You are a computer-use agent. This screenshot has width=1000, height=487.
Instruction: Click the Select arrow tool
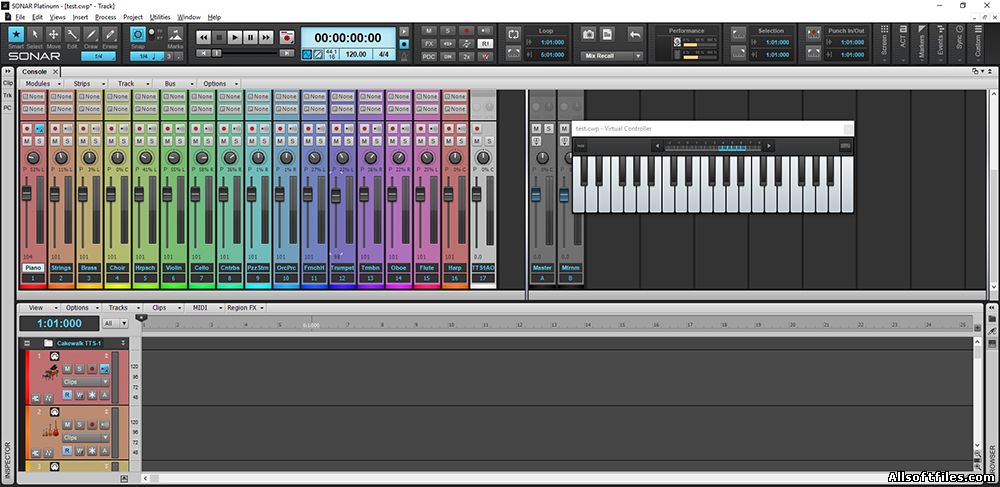[35, 34]
